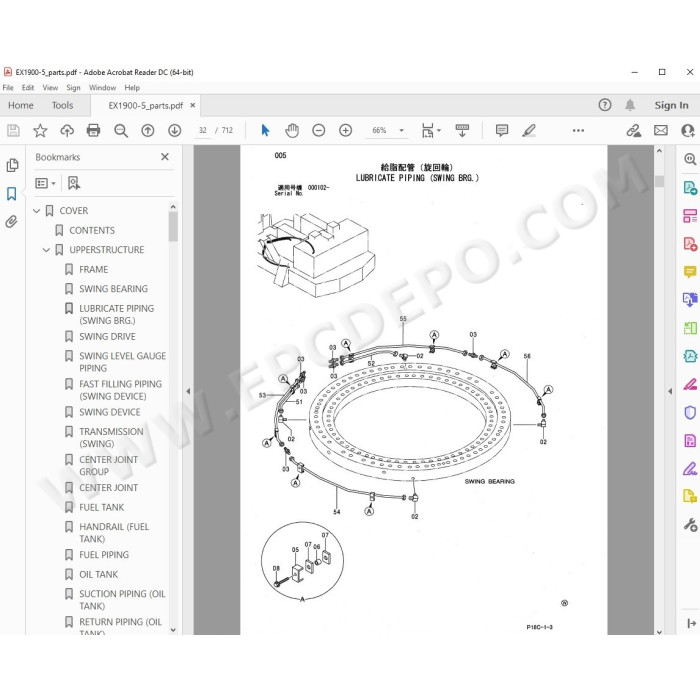Print the document with printer icon
Screen dimensions: 700x700
(93, 130)
